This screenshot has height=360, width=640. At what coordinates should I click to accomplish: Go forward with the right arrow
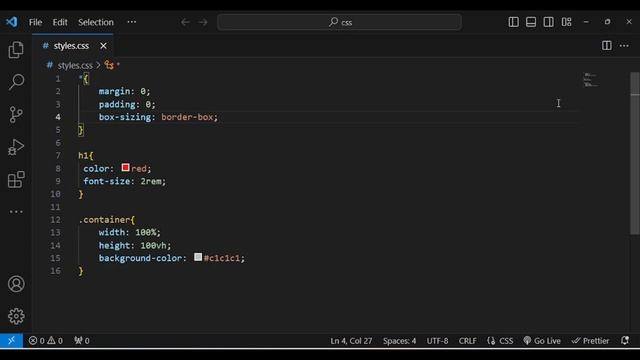coord(203,22)
